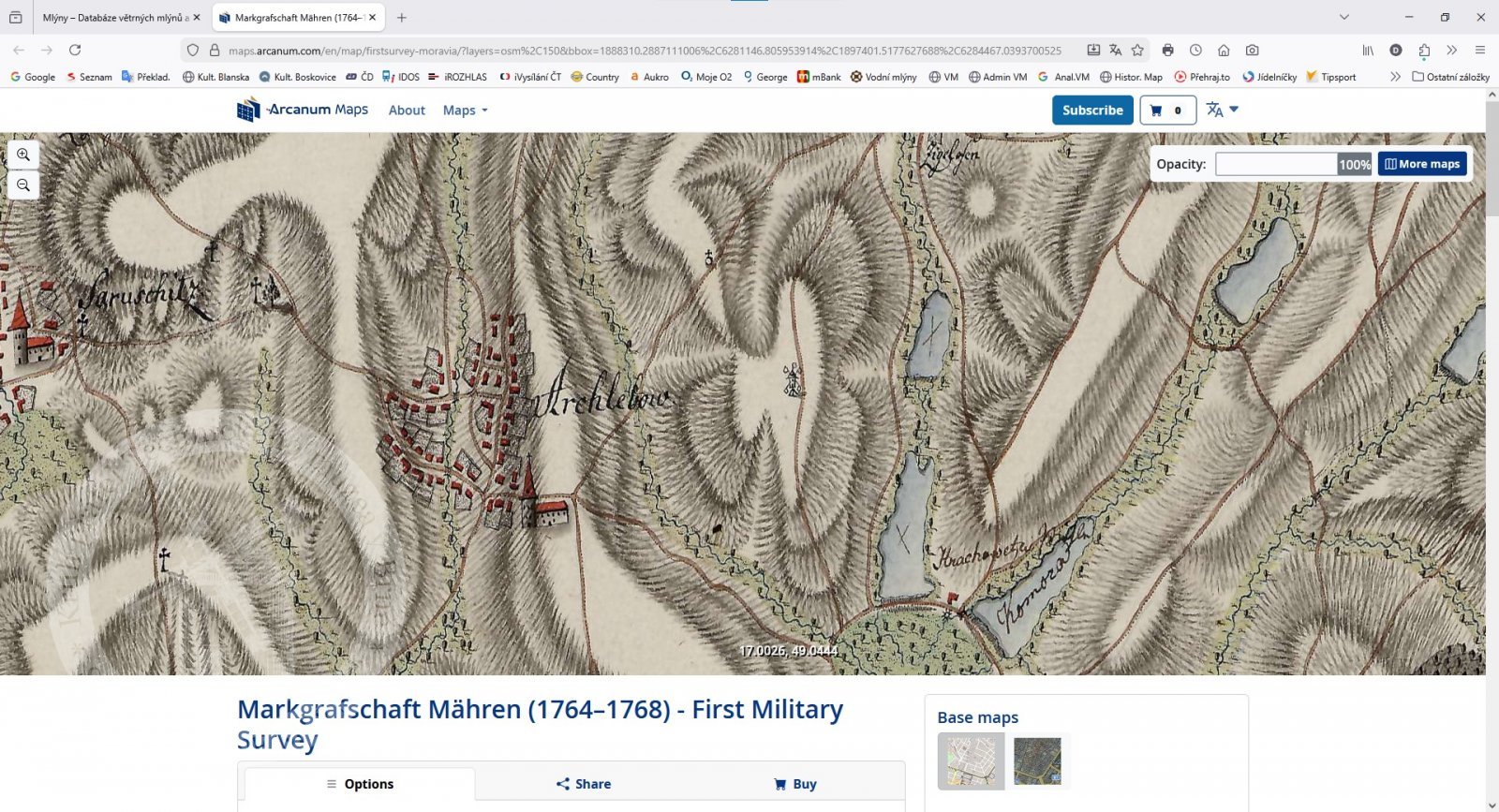Switch to the Share tab

[x=584, y=784]
